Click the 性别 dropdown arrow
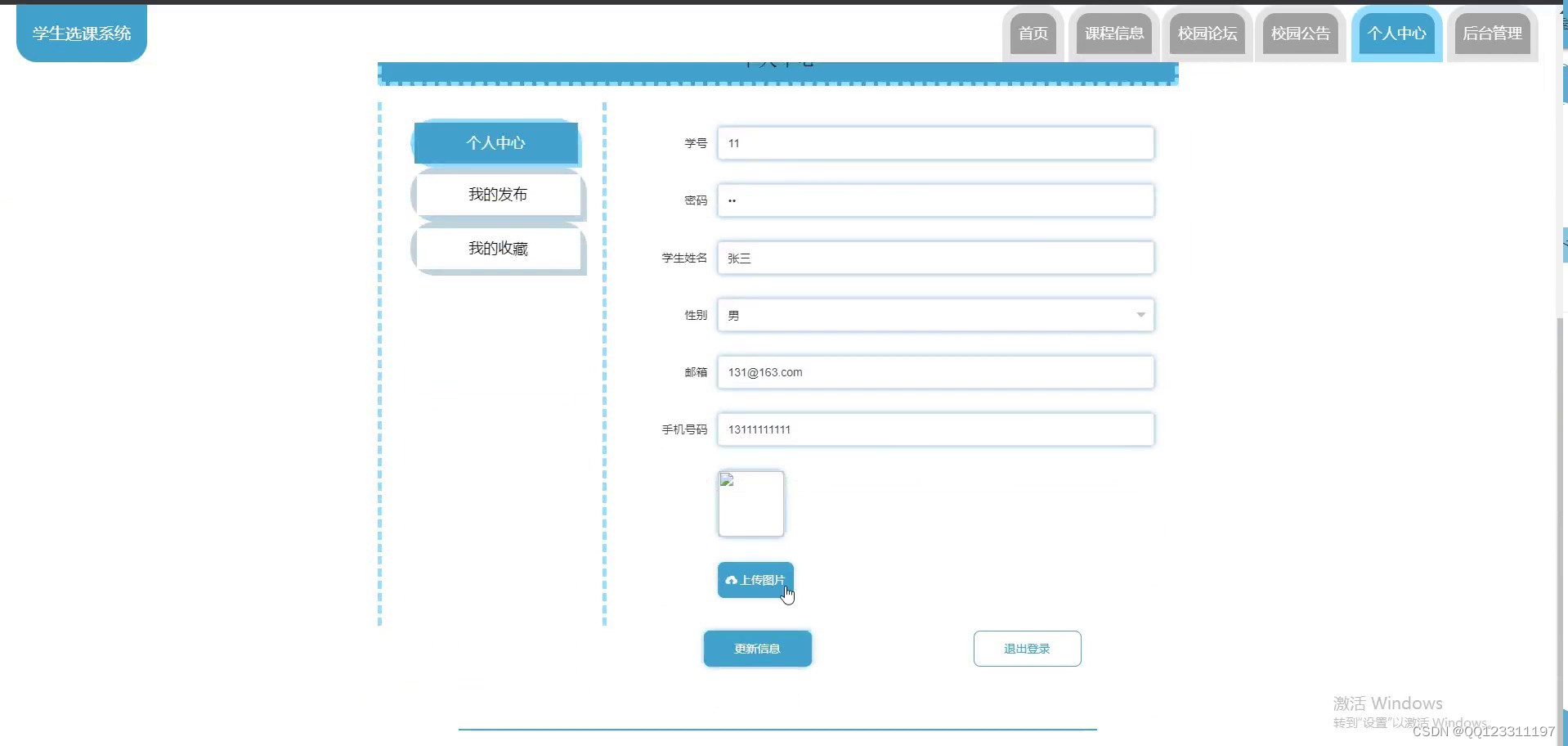Image resolution: width=1568 pixels, height=746 pixels. click(x=1140, y=315)
